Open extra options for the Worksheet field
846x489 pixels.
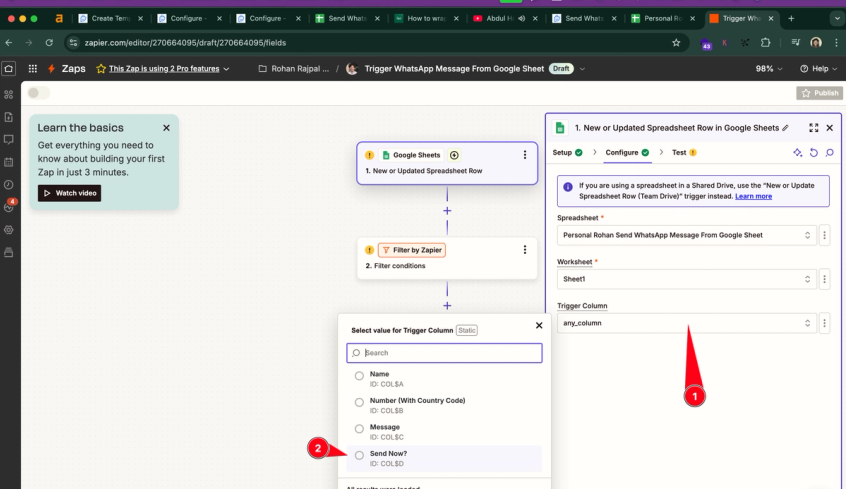(824, 279)
